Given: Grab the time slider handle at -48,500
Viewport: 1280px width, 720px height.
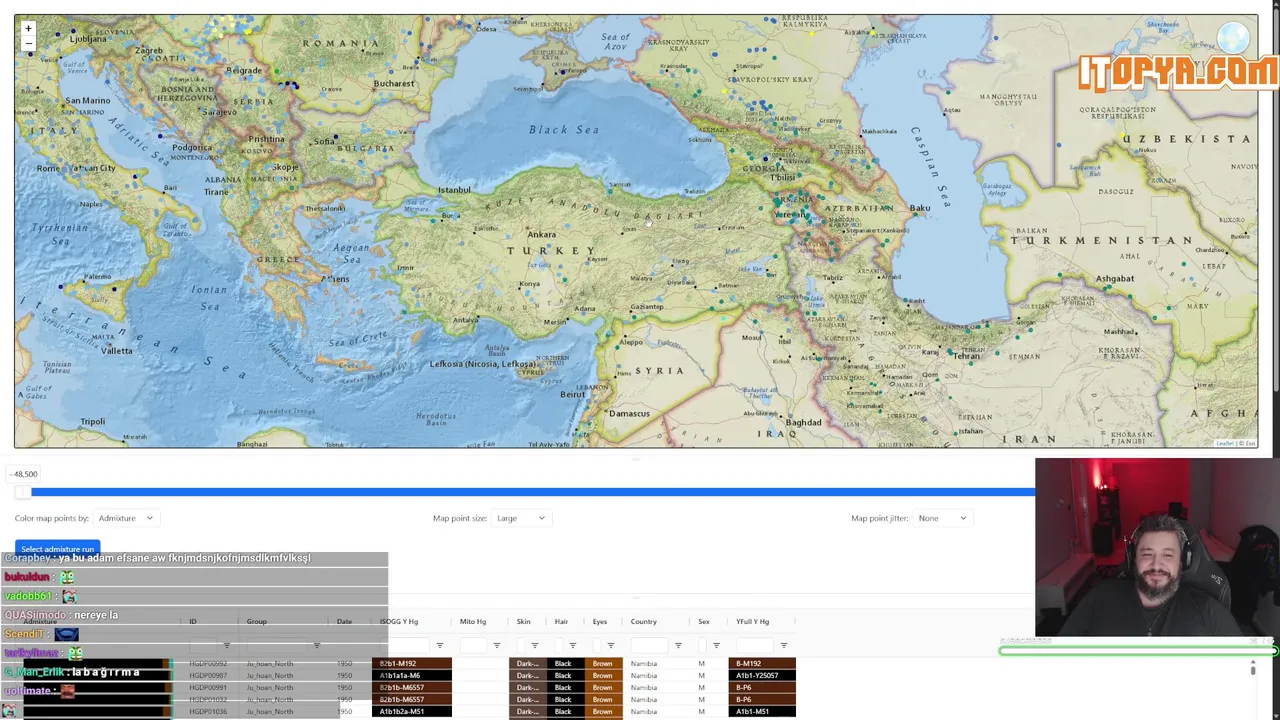Looking at the screenshot, I should tap(24, 492).
